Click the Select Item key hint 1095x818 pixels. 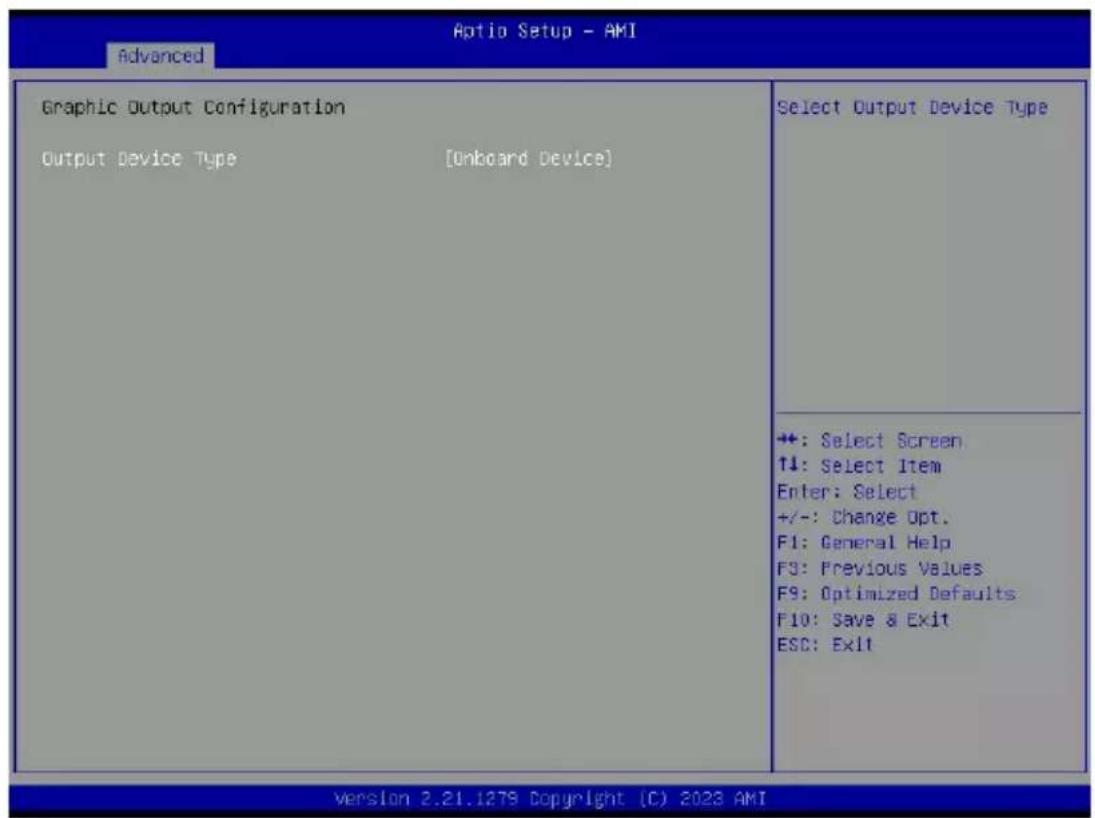[x=859, y=466]
